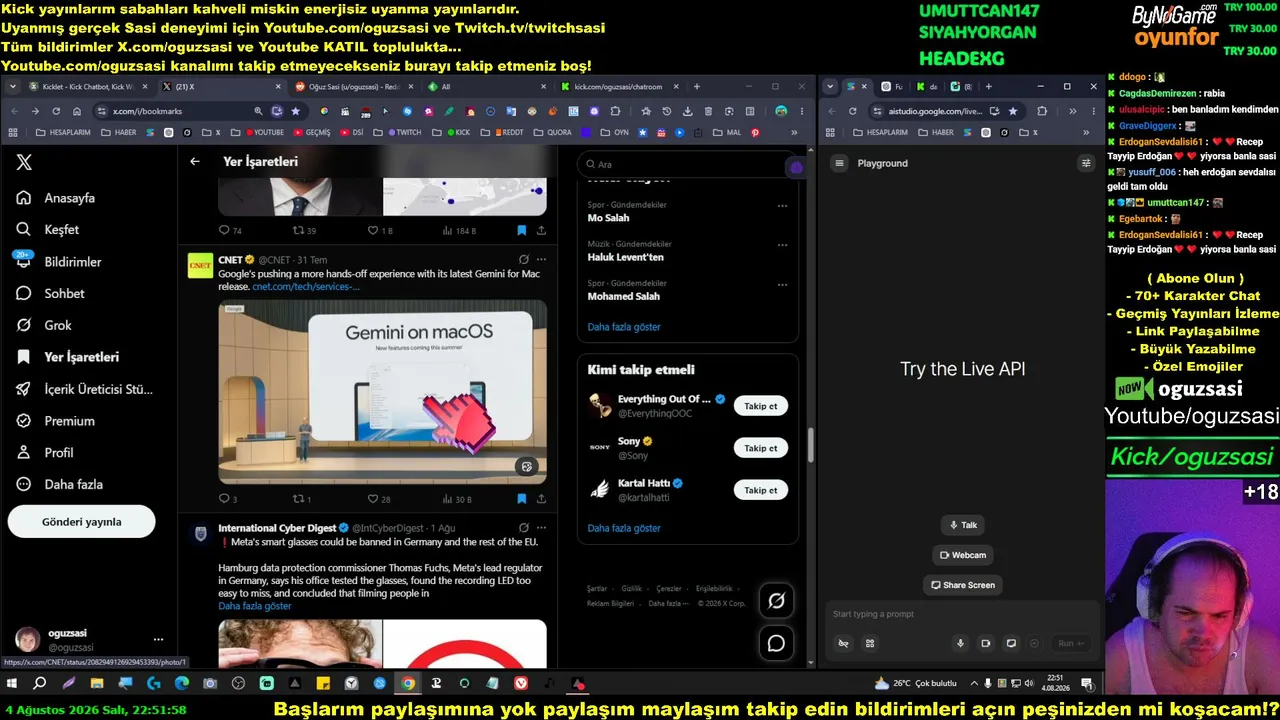
Task: Open TWITCH bookmark folder in left browser
Action: click(x=404, y=132)
